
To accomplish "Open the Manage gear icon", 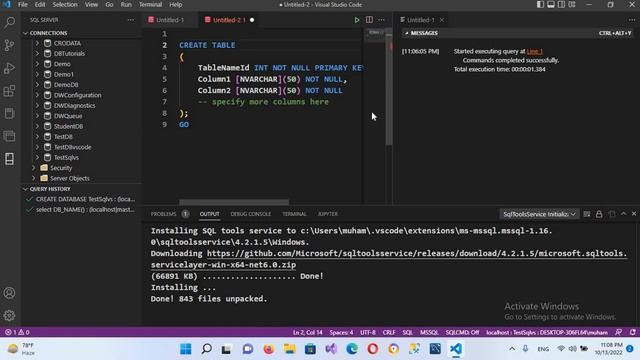I will pyautogui.click(x=9, y=316).
